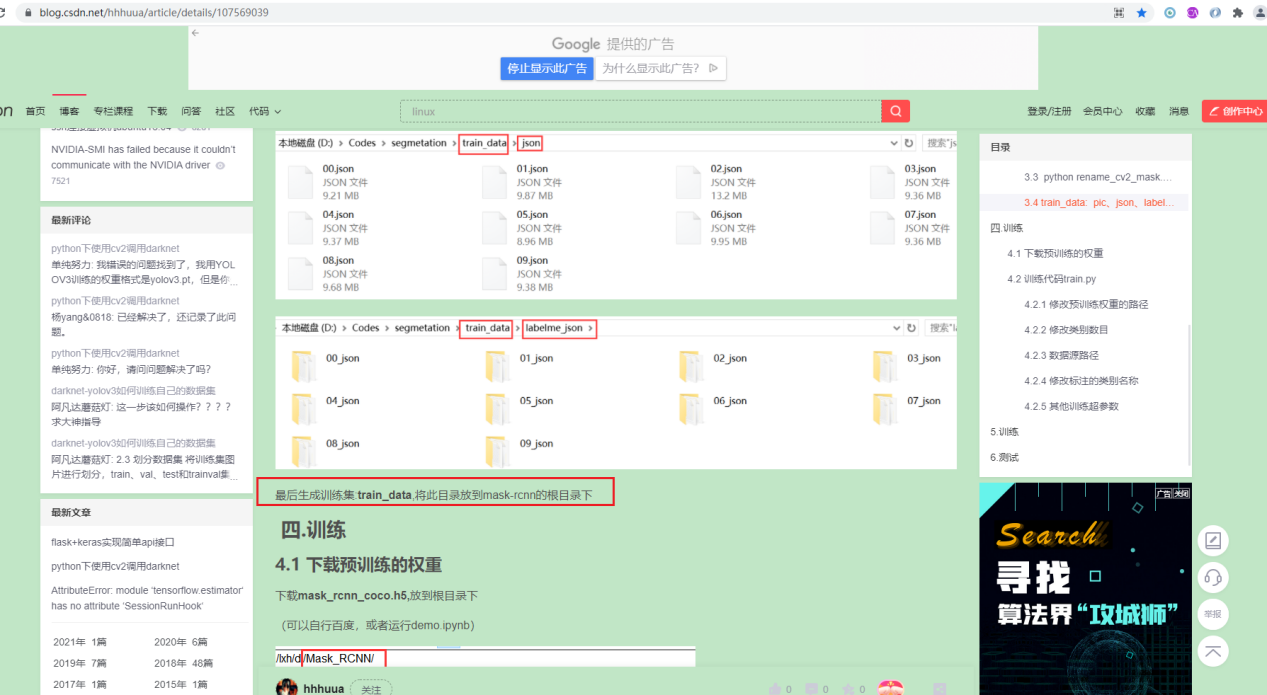This screenshot has width=1267, height=695.
Task: Click the ad back arrow in the top banner
Action: pos(195,33)
